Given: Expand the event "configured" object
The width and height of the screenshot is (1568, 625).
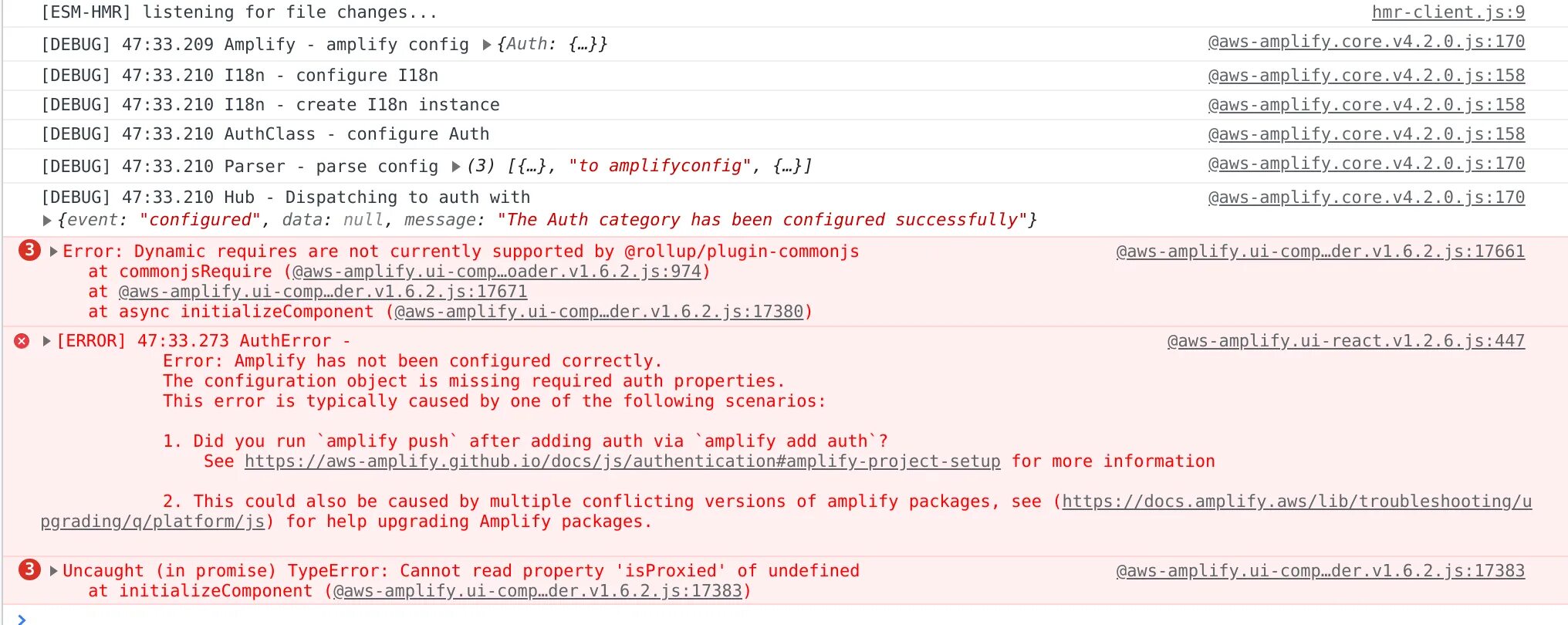Looking at the screenshot, I should [47, 221].
